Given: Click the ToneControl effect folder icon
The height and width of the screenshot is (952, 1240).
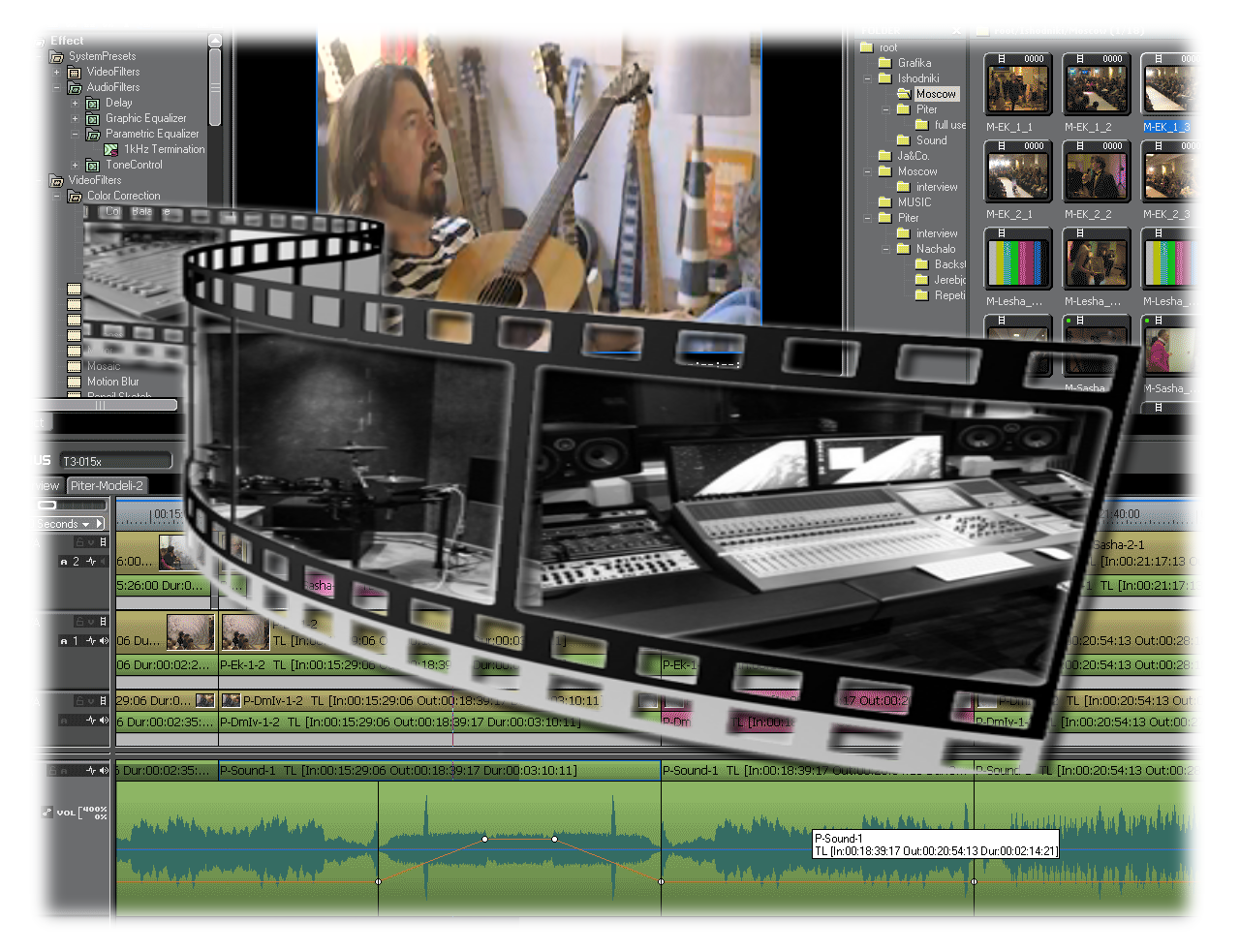Looking at the screenshot, I should tap(93, 166).
